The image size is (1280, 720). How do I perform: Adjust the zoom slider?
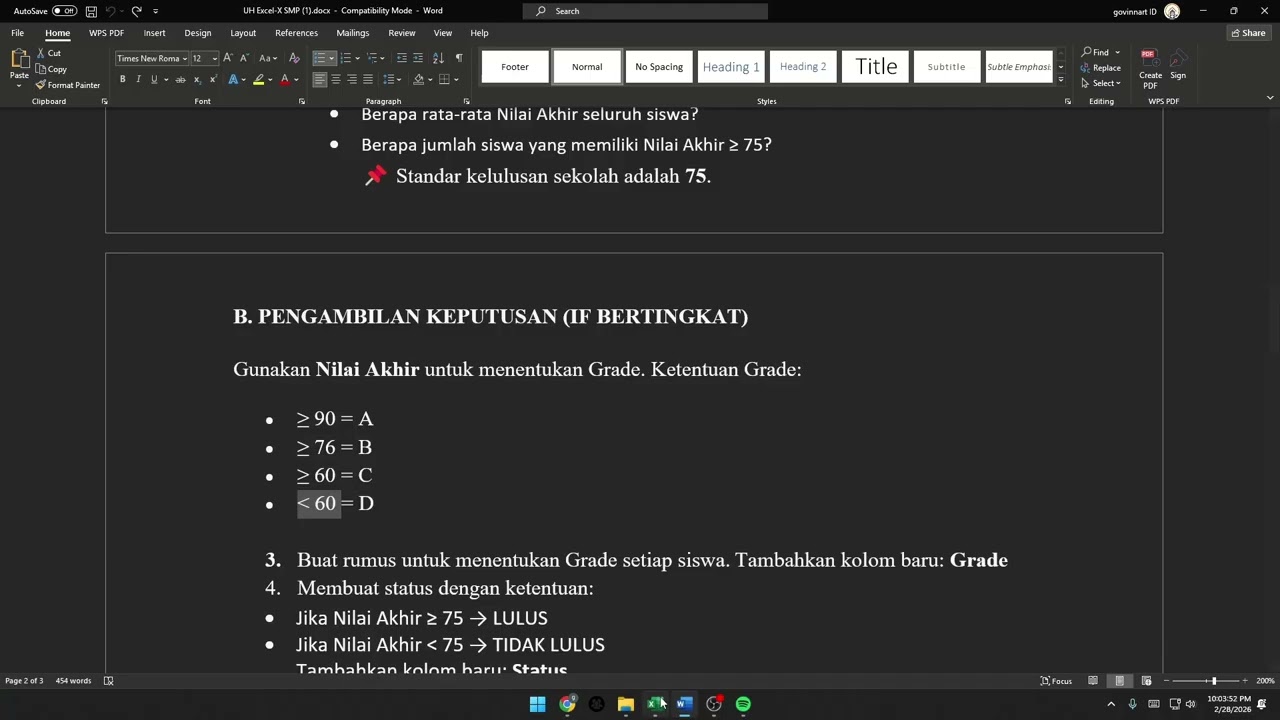(1213, 681)
